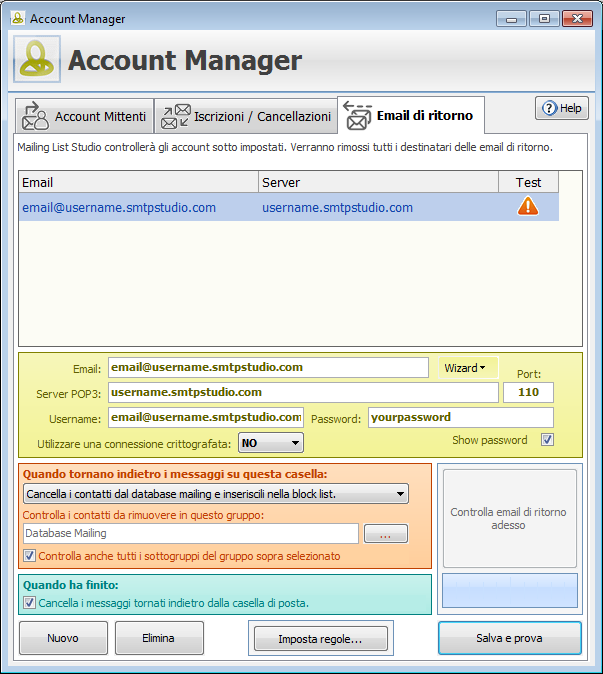The image size is (603, 674).
Task: Click the Imposta regole... button
Action: click(320, 638)
